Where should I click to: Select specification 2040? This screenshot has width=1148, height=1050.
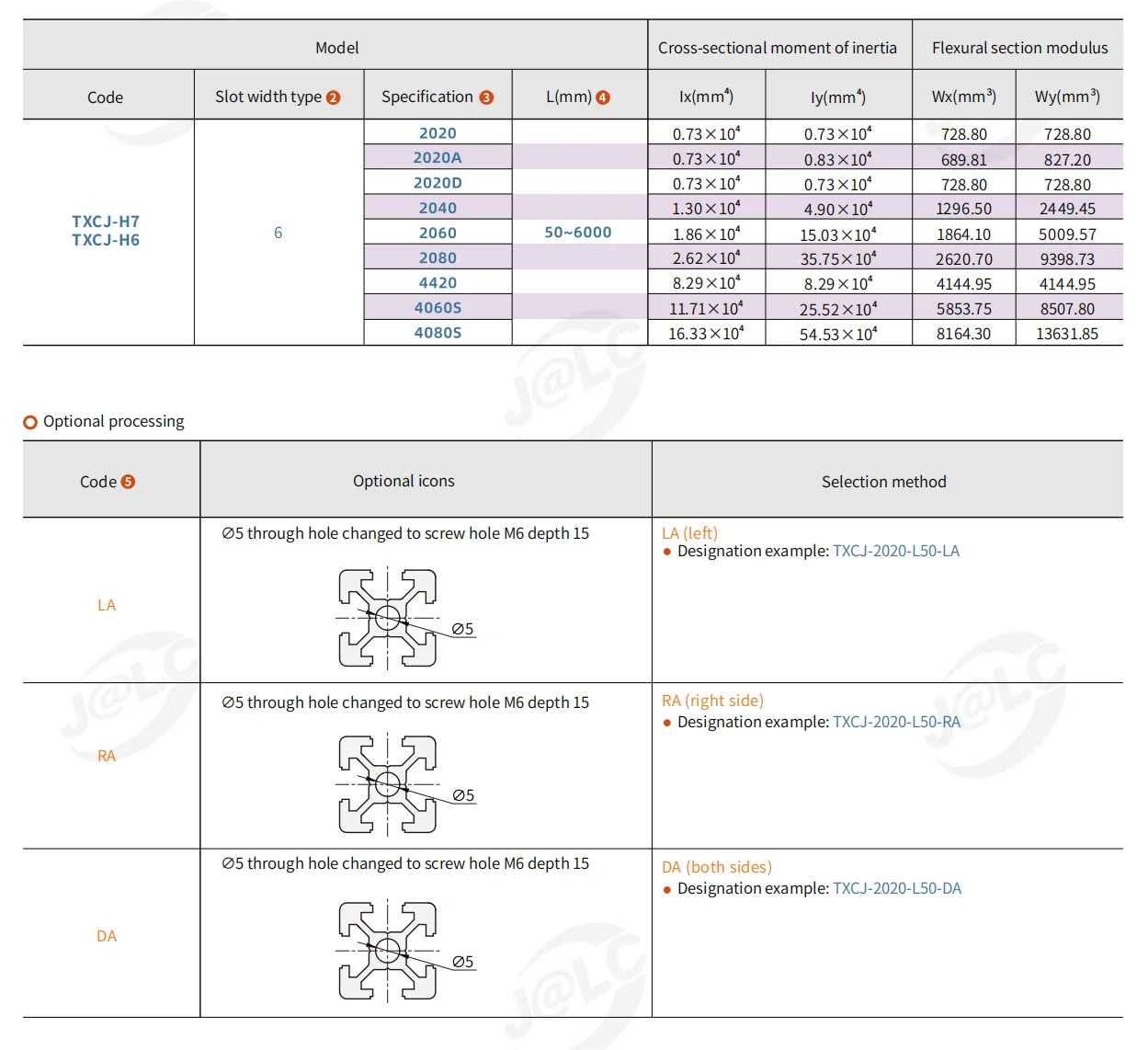(x=438, y=209)
